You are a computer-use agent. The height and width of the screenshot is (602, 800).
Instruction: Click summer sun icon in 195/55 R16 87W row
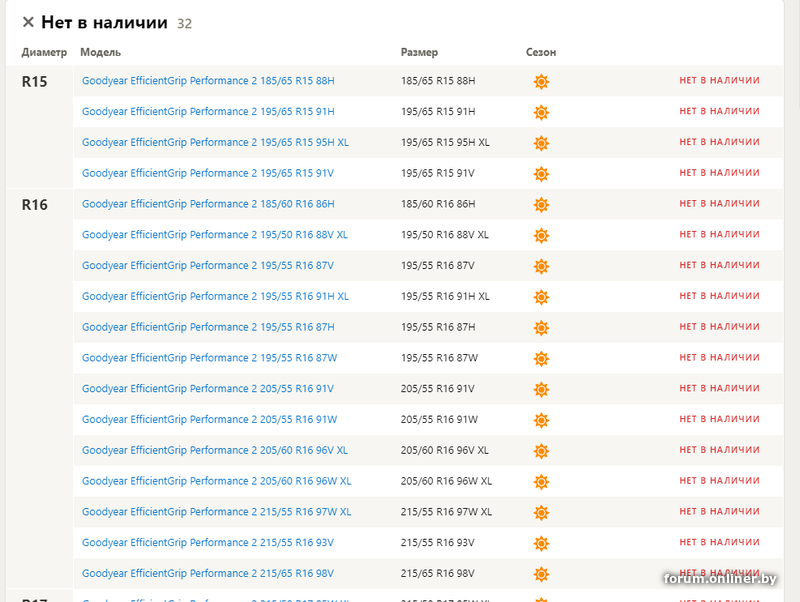click(x=541, y=359)
